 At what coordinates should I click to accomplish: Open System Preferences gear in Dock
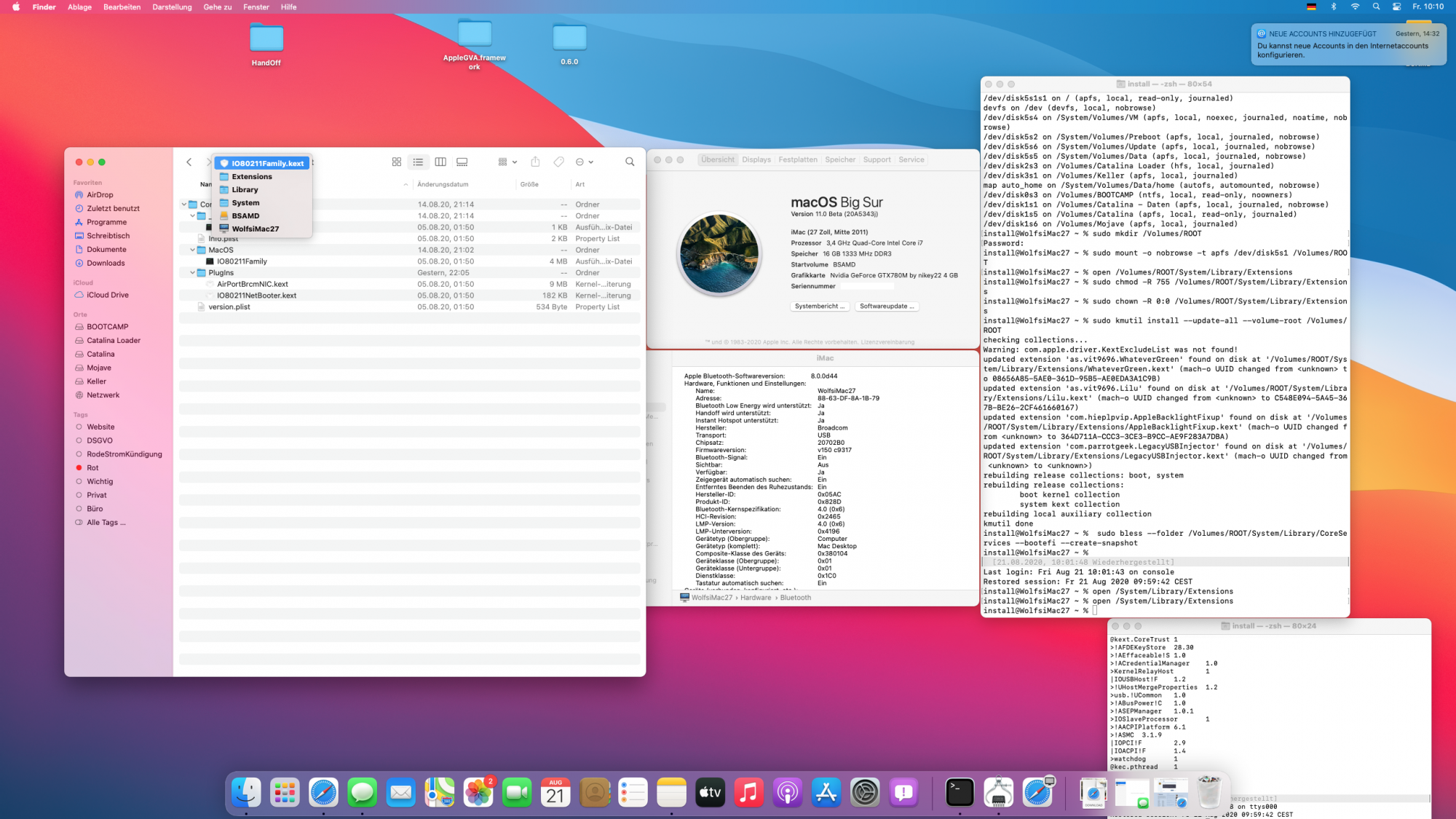pos(865,792)
